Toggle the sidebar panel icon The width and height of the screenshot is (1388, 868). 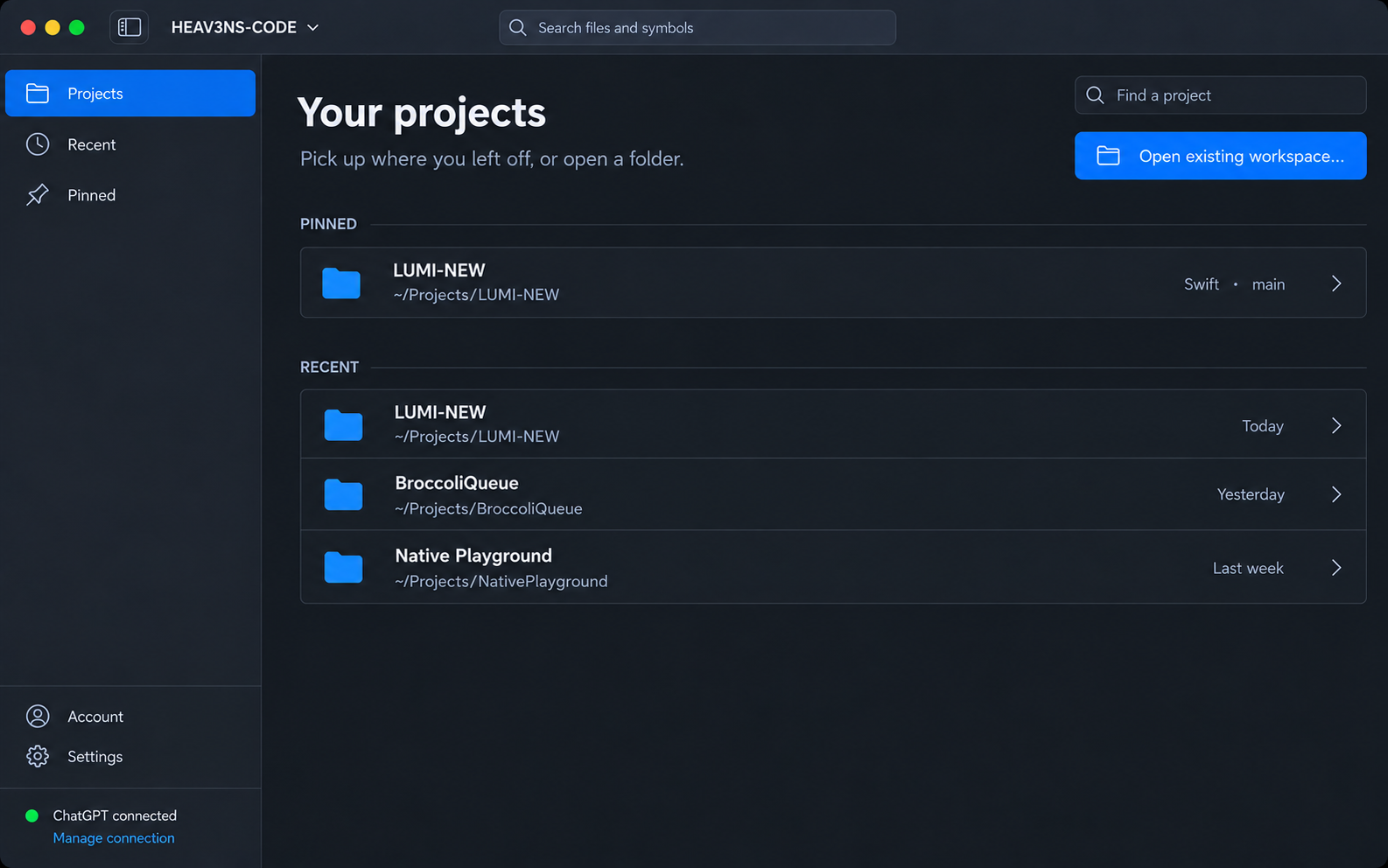point(130,27)
